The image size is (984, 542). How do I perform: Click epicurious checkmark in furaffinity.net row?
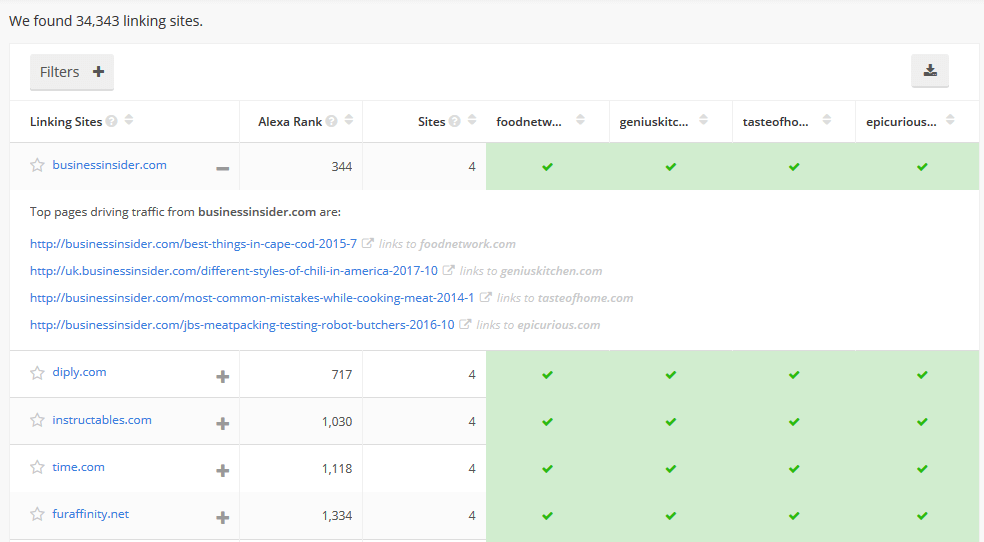pos(922,516)
